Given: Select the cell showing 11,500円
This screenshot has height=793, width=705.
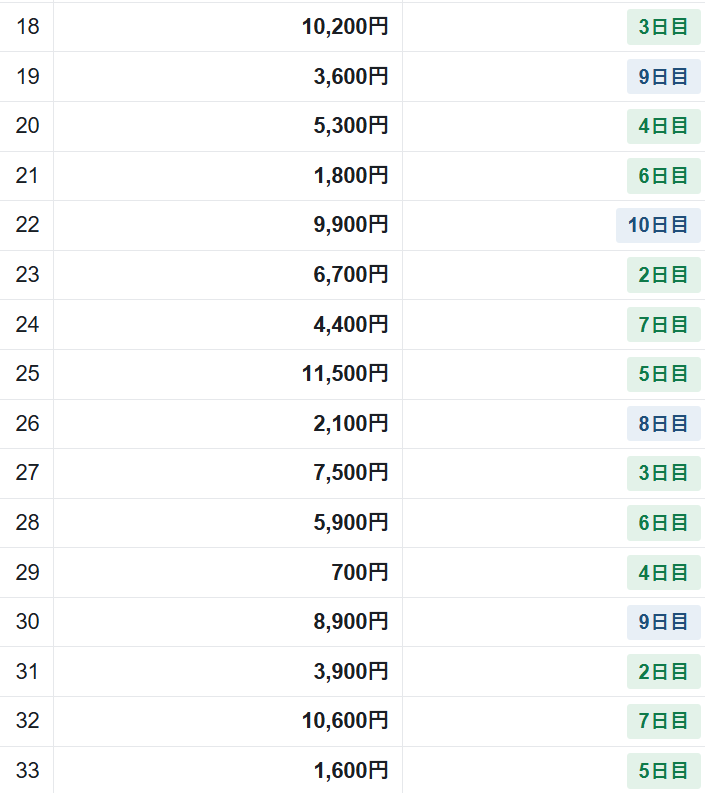Looking at the screenshot, I should tap(228, 374).
